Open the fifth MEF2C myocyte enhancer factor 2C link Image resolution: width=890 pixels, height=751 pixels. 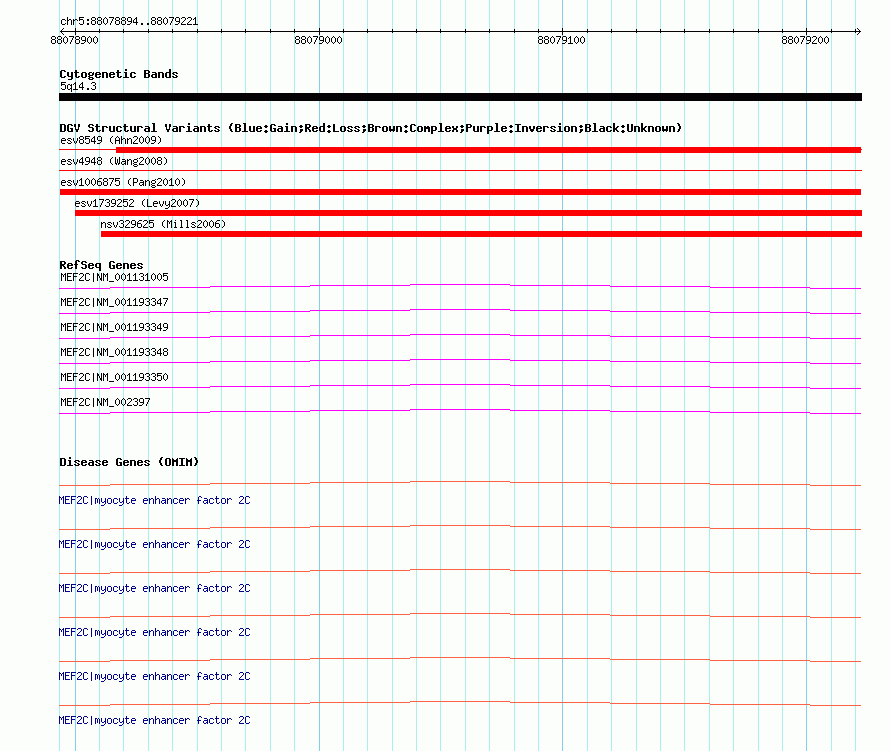pyautogui.click(x=154, y=677)
